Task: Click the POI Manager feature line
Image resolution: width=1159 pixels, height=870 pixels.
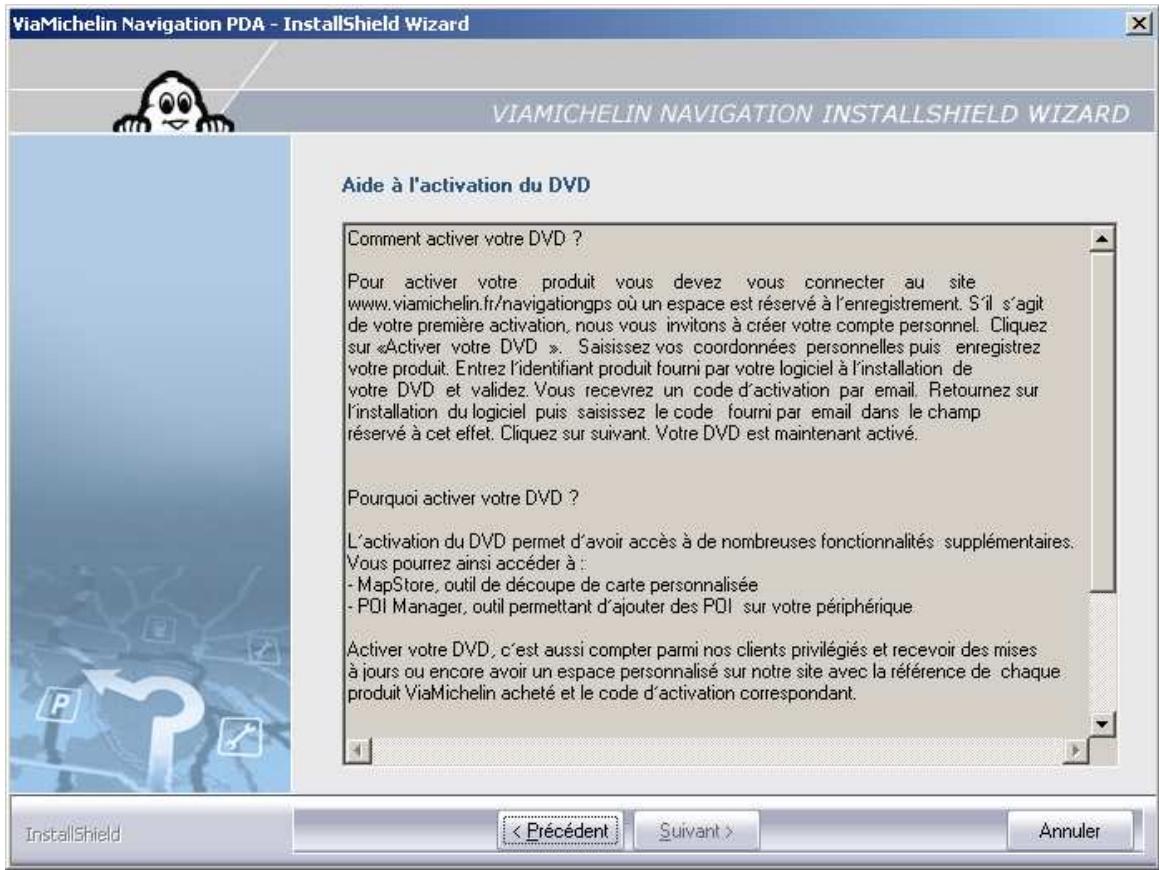Action: [x=631, y=607]
